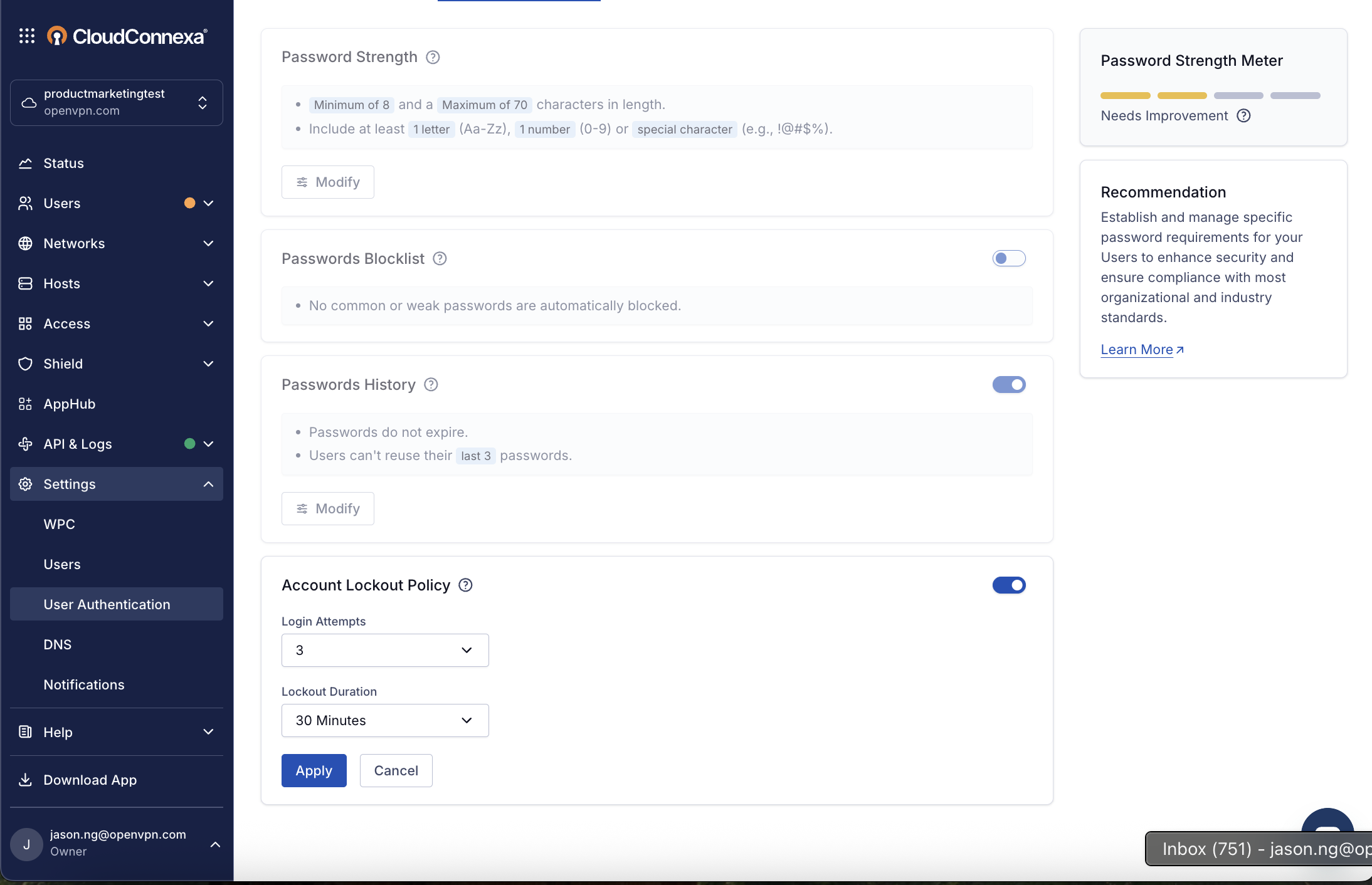Select the Hosts icon in sidebar

(25, 283)
